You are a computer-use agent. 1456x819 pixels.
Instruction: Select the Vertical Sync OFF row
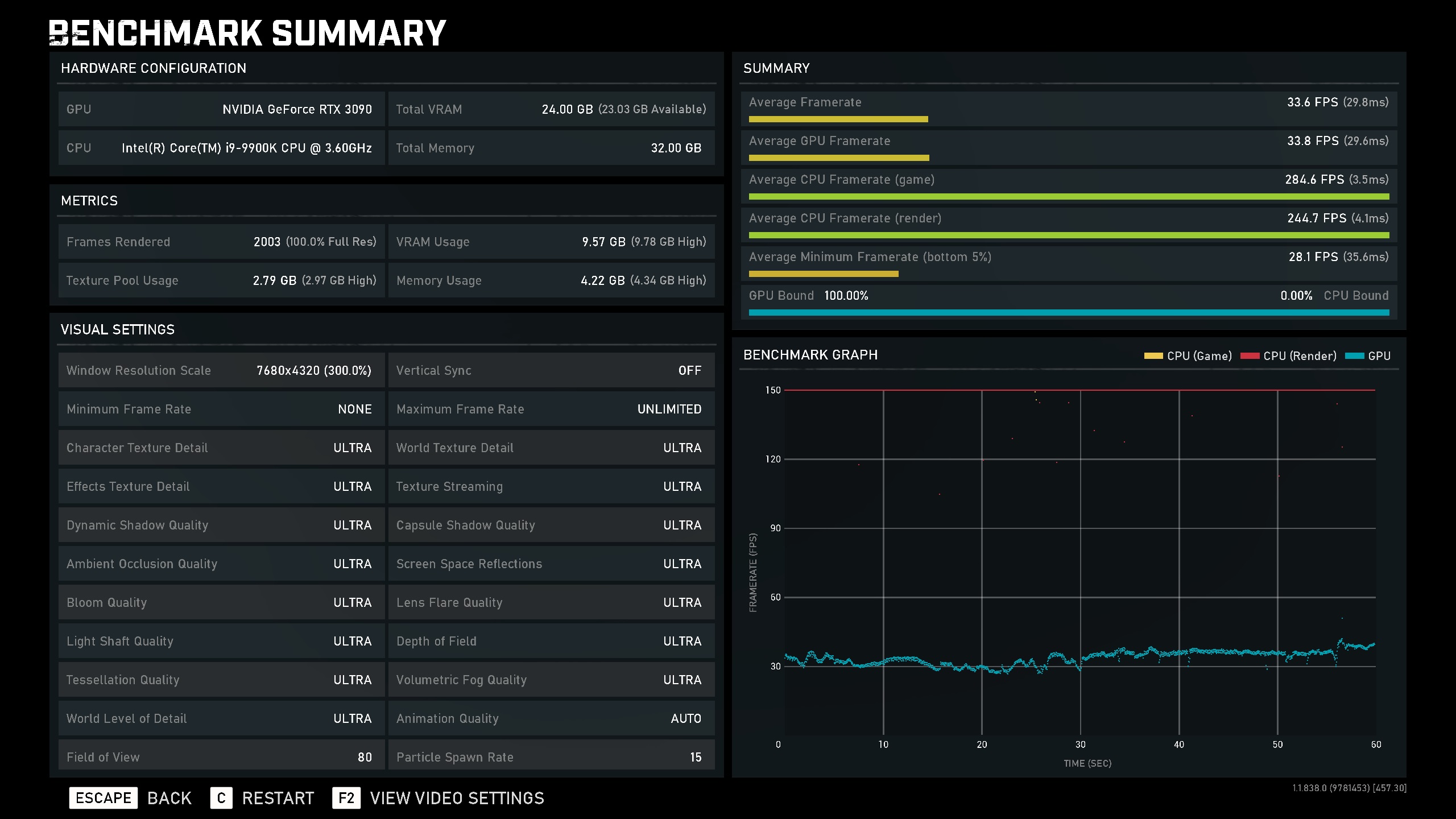(x=551, y=370)
